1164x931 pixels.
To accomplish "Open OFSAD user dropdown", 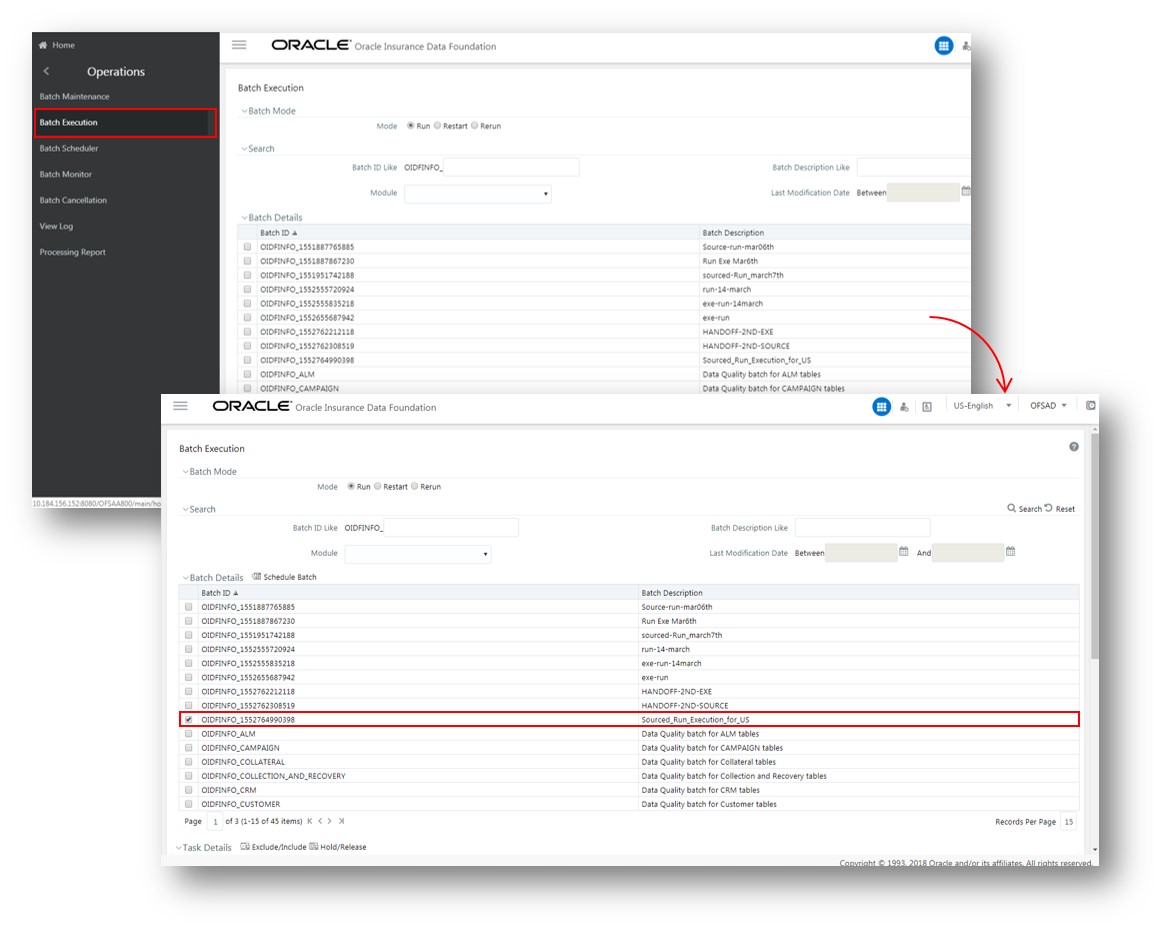I will [1048, 405].
